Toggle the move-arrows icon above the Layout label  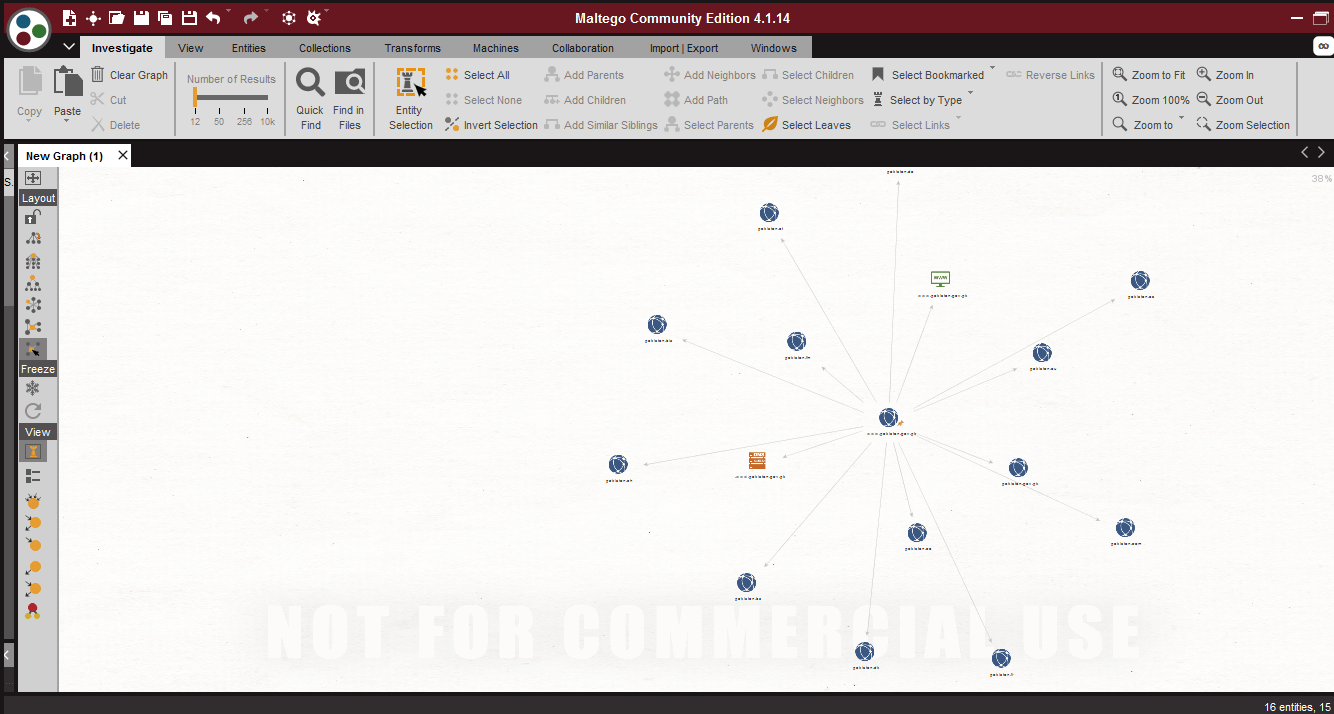point(33,178)
